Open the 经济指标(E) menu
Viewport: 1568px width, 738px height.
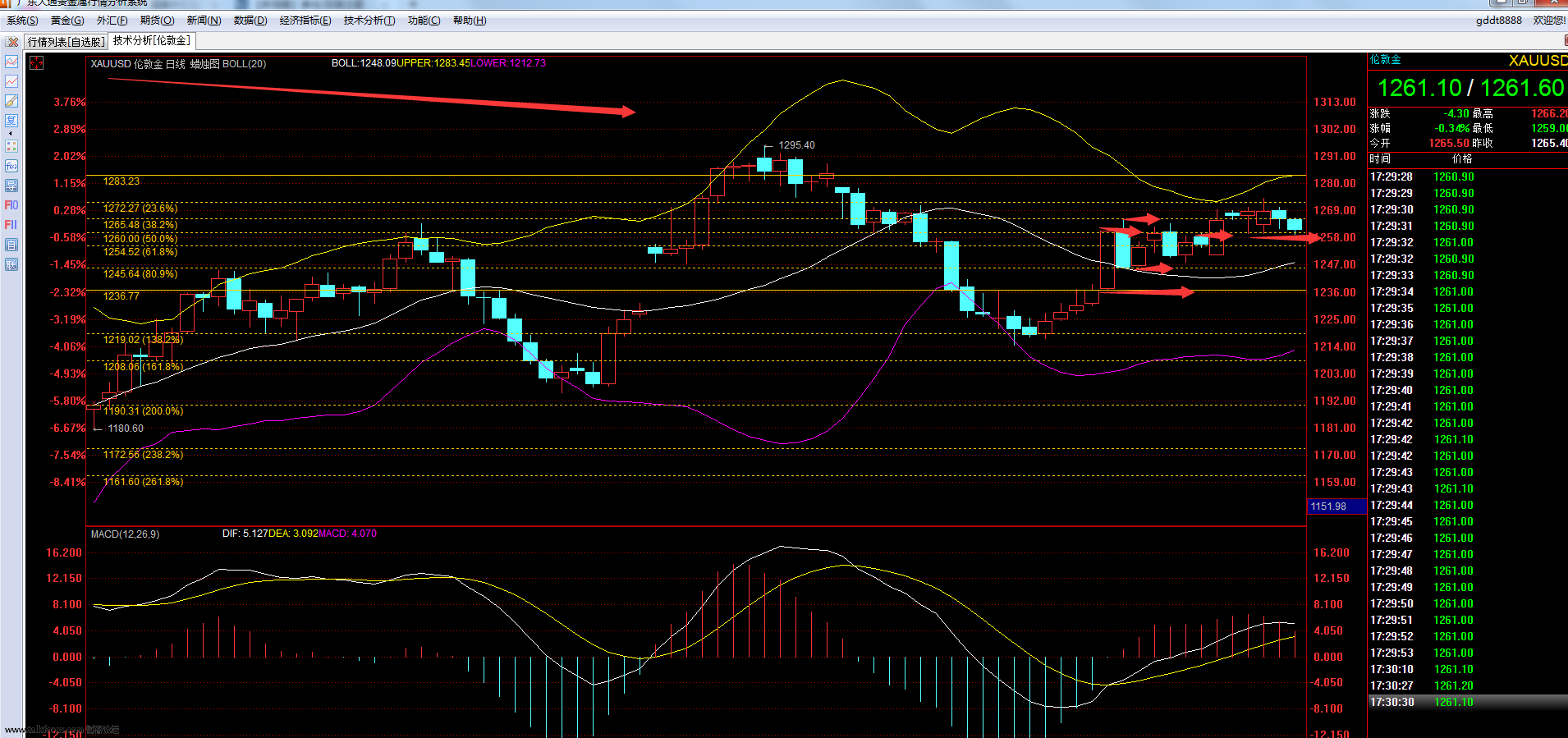[x=305, y=21]
